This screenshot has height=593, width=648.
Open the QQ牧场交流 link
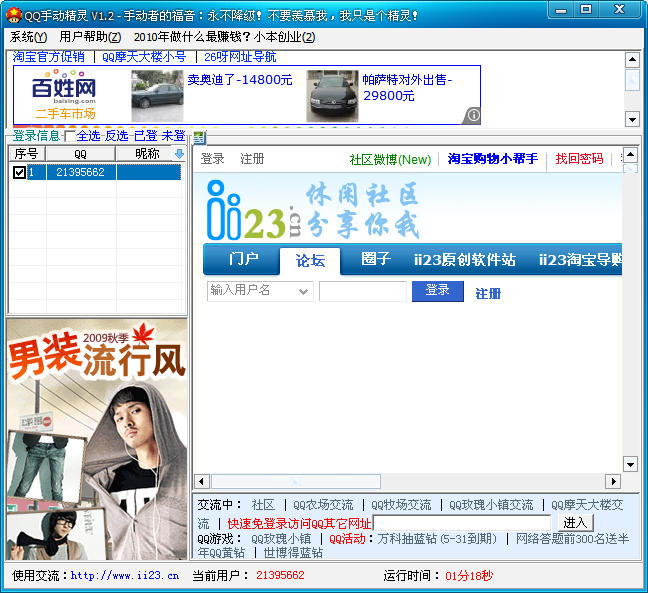tap(401, 505)
